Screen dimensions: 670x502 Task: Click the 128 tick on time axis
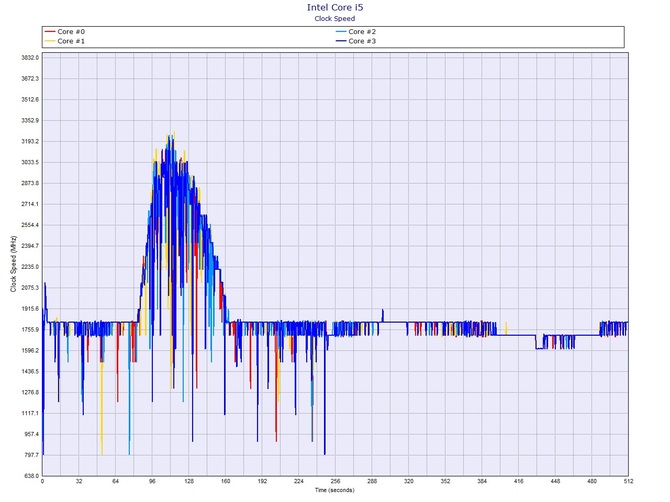[189, 481]
